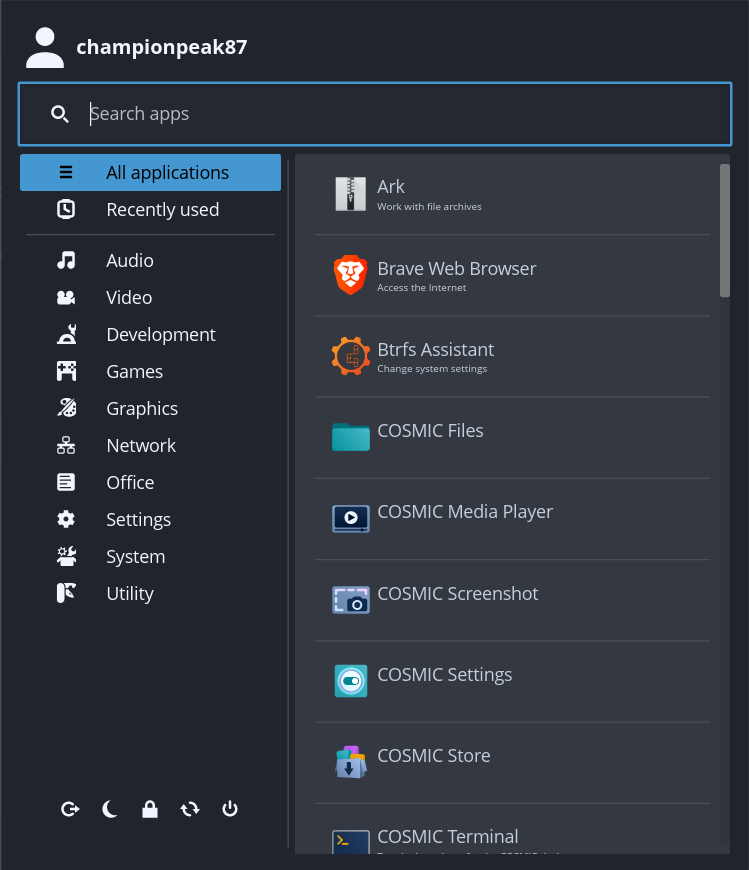Click the "Video" category label

point(129,297)
